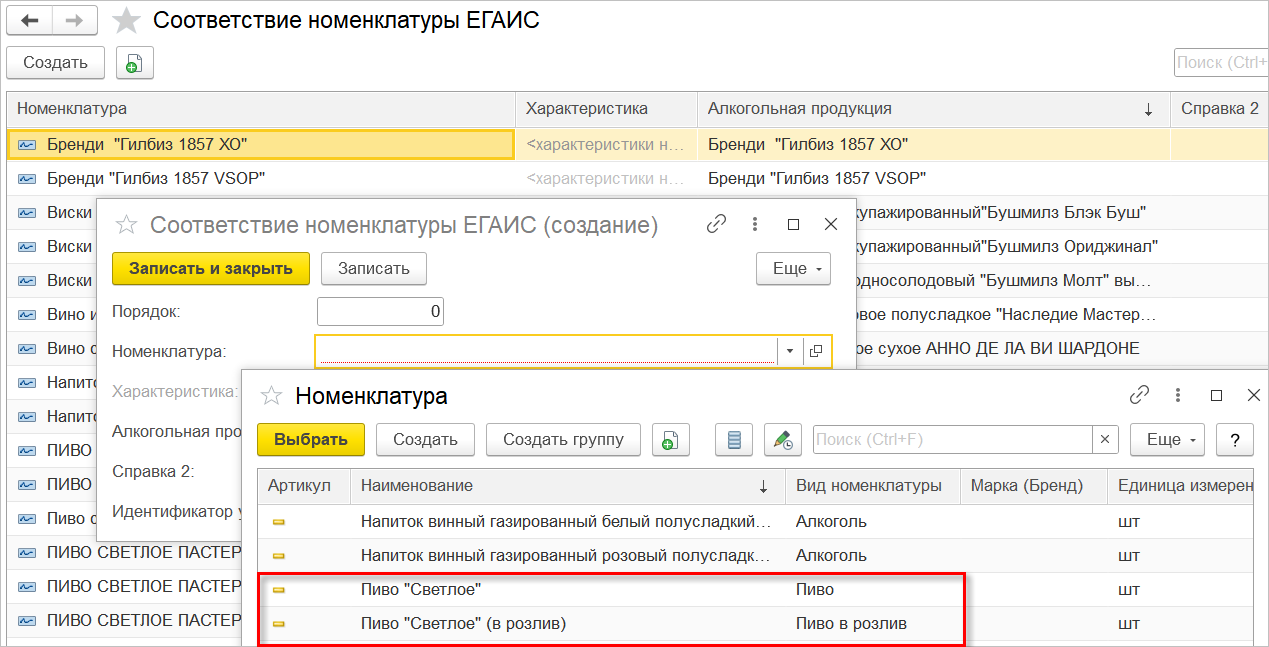Click the favorites star next to main title
Image resolution: width=1269 pixels, height=647 pixels.
[126, 21]
